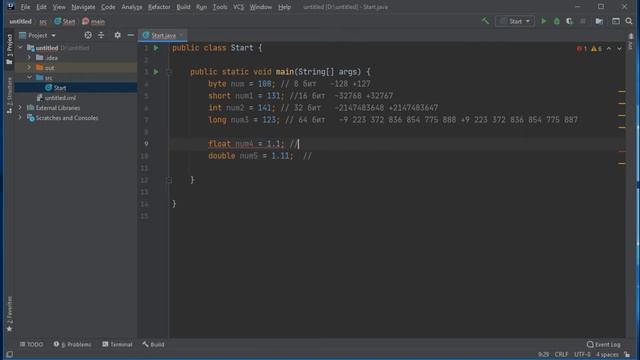Screen dimensions: 640x360
Task: Click run gutter arrow beside class Start
Action: [156, 48]
